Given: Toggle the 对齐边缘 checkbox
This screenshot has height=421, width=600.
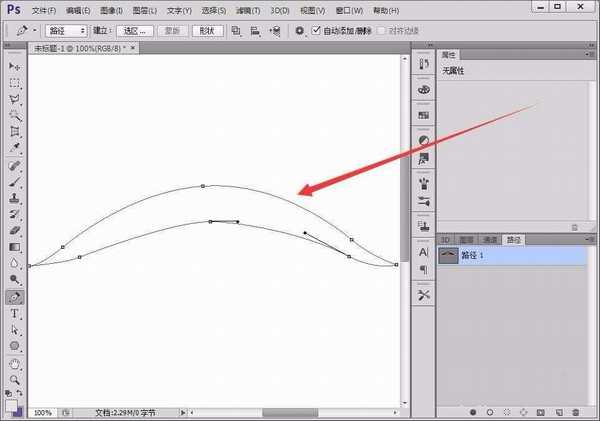Looking at the screenshot, I should pyautogui.click(x=380, y=31).
